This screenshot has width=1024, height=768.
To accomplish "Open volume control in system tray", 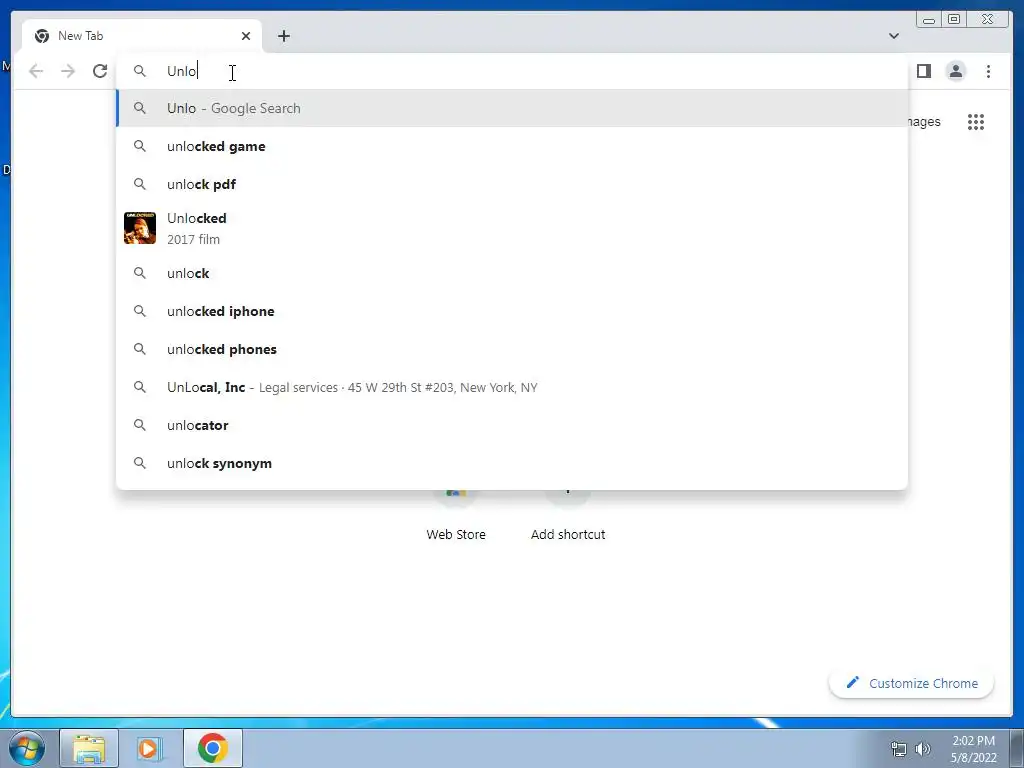I will coord(923,749).
